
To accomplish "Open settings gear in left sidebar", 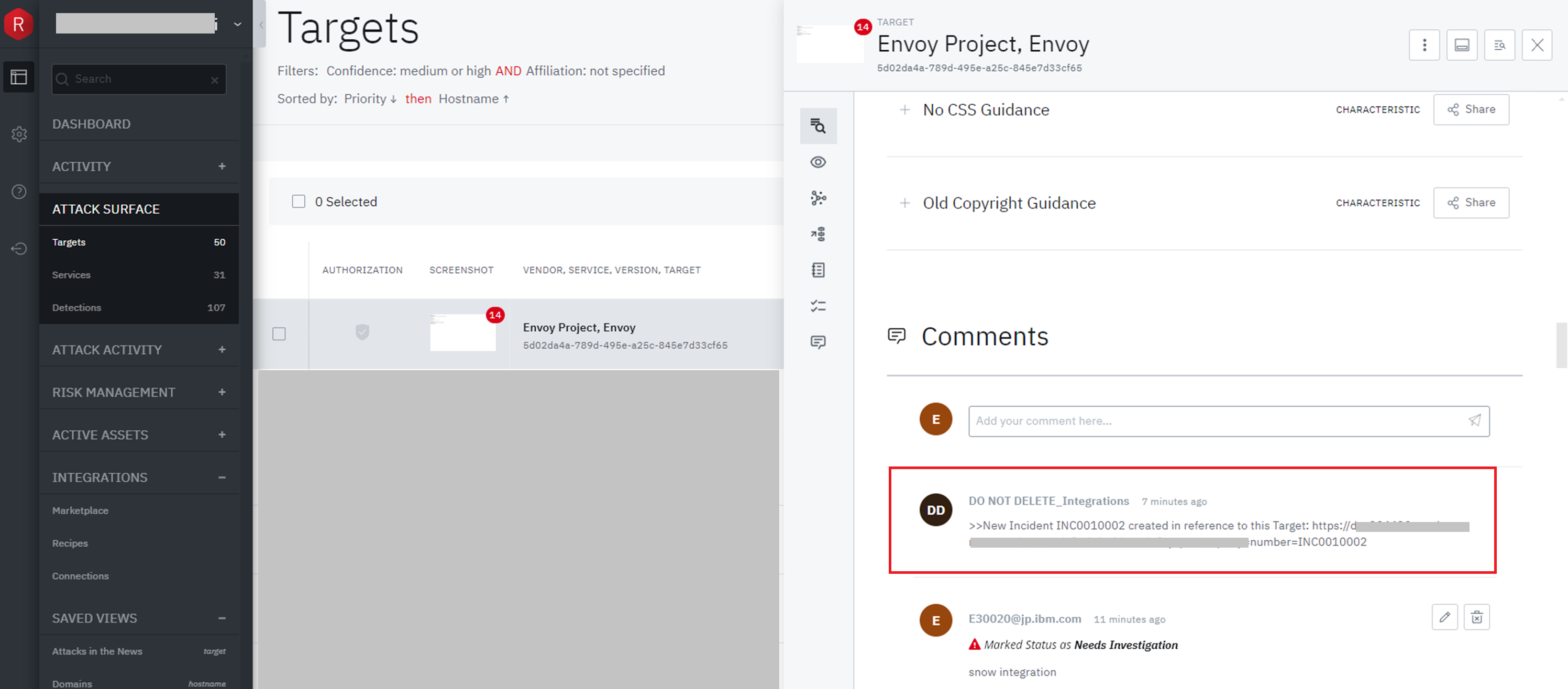I will pos(19,134).
